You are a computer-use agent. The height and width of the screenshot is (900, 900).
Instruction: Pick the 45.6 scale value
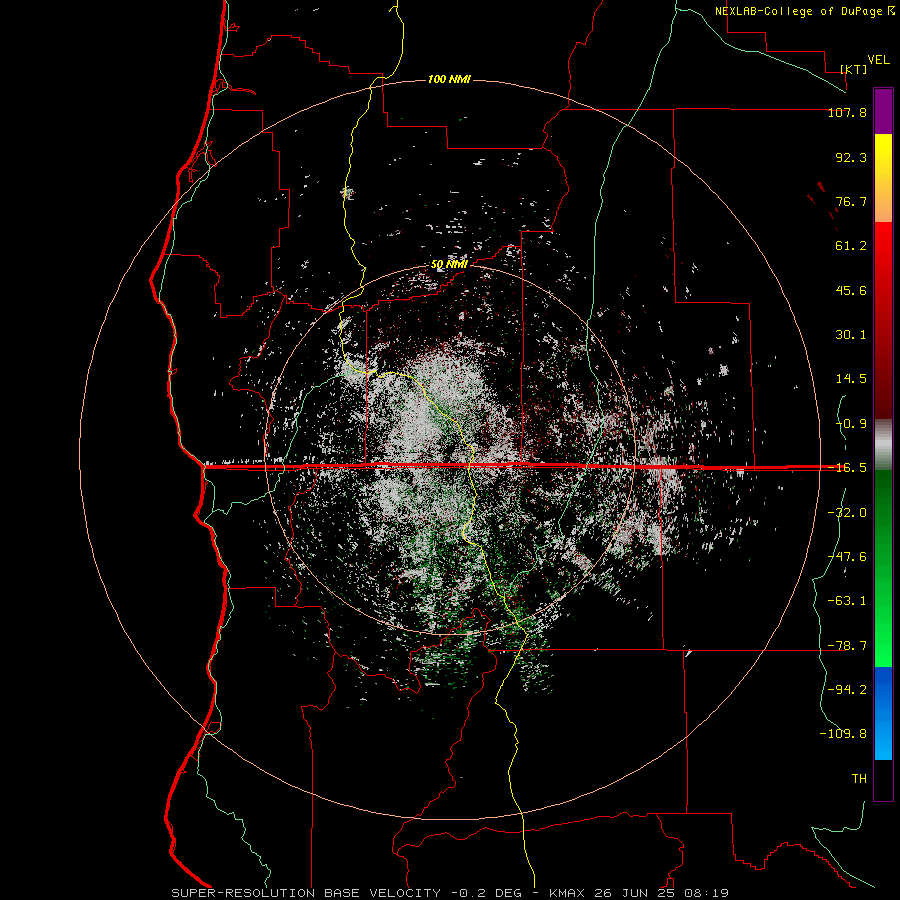pos(851,290)
